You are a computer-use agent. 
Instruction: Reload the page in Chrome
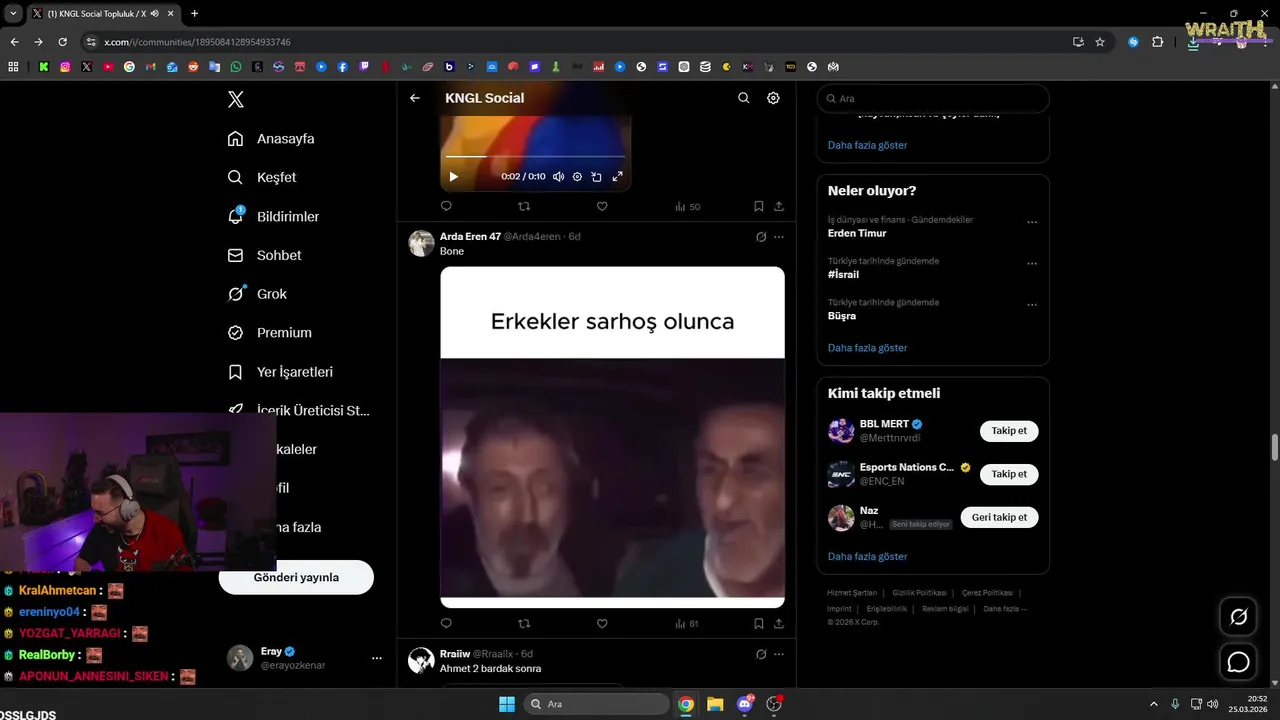click(x=62, y=42)
